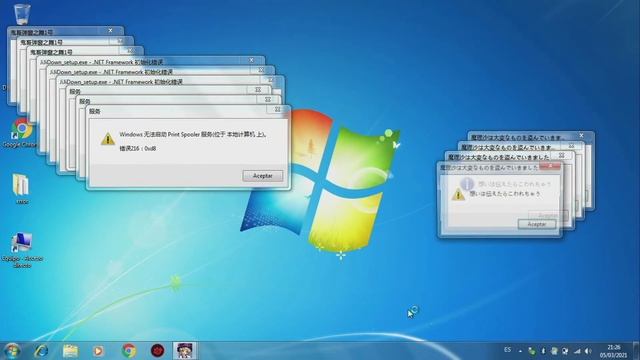Image resolution: width=640 pixels, height=360 pixels.
Task: Close the frontmost JJDown_setup.exe error window
Action: click(271, 80)
